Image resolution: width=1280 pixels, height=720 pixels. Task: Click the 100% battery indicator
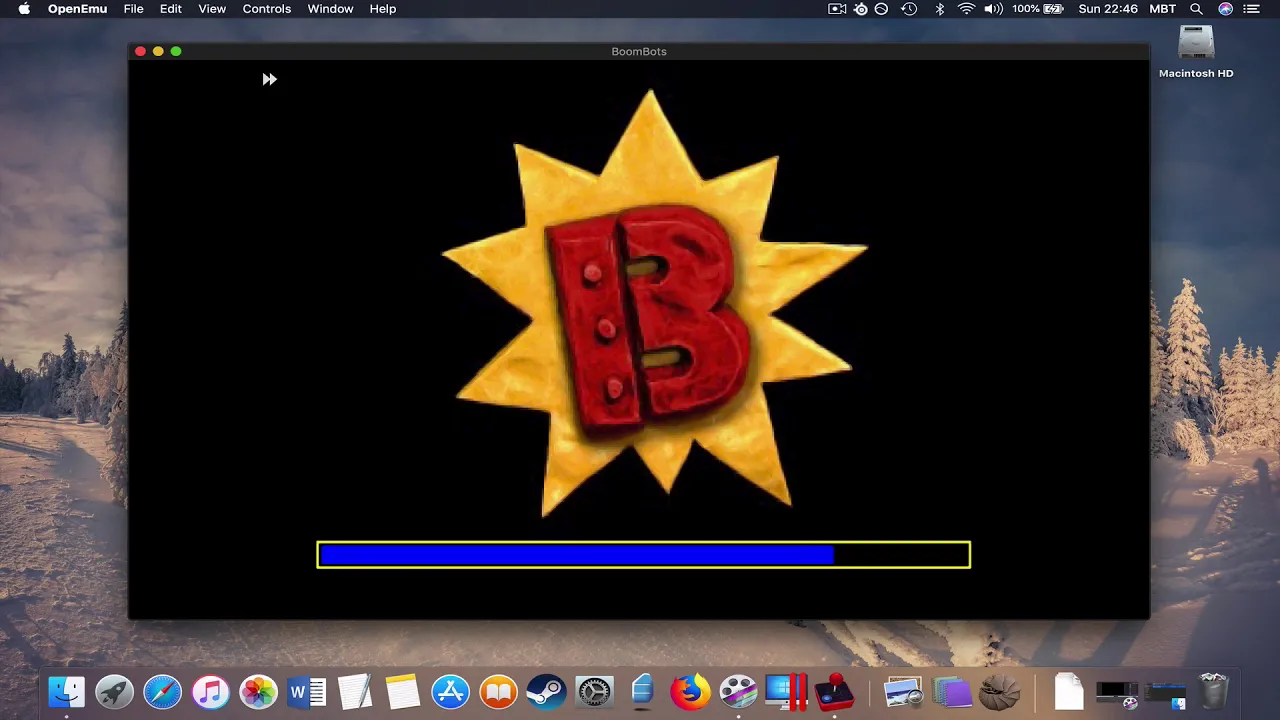click(x=1038, y=9)
